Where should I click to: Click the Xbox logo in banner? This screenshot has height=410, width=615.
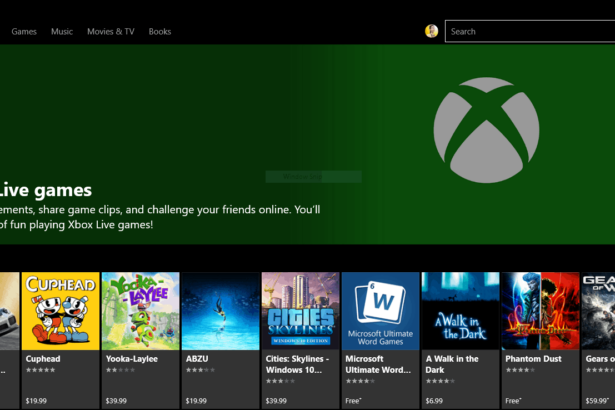tap(486, 130)
